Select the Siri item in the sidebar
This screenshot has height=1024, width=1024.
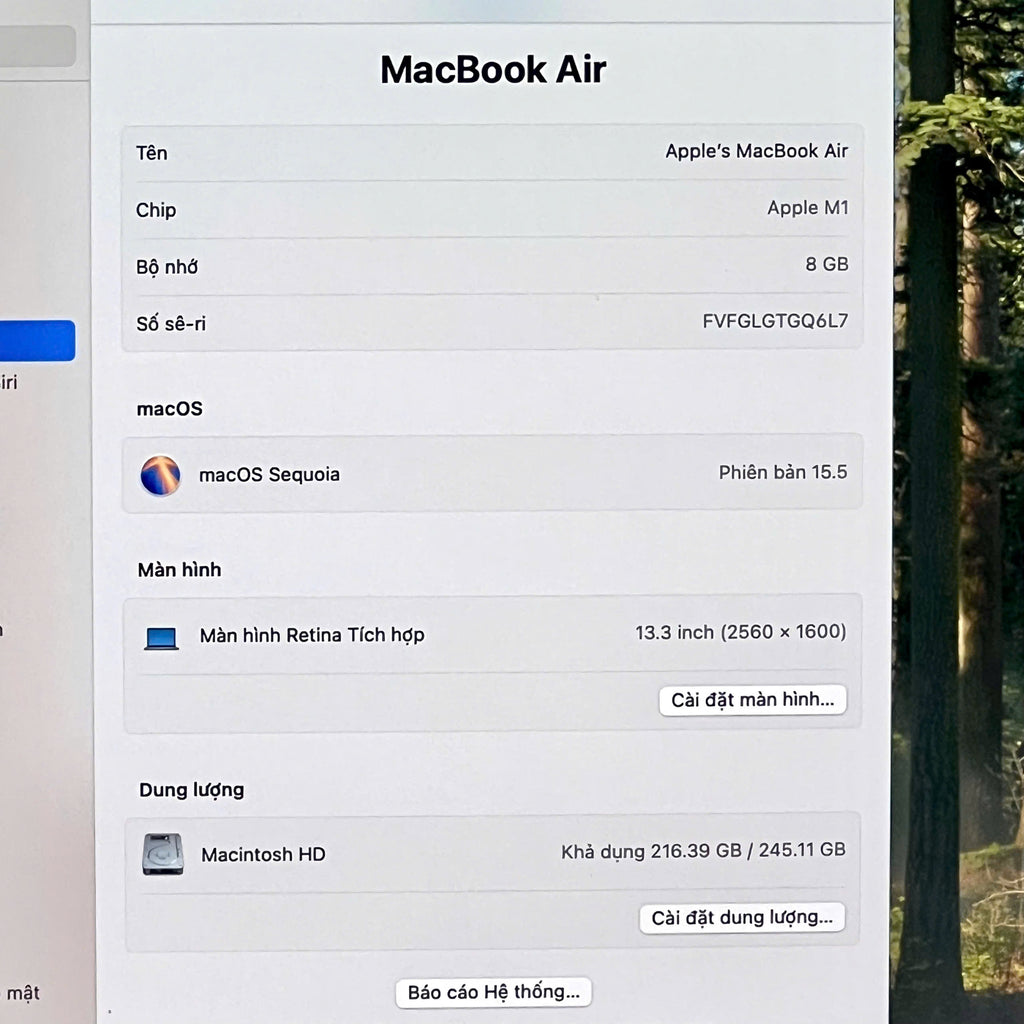(x=9, y=382)
